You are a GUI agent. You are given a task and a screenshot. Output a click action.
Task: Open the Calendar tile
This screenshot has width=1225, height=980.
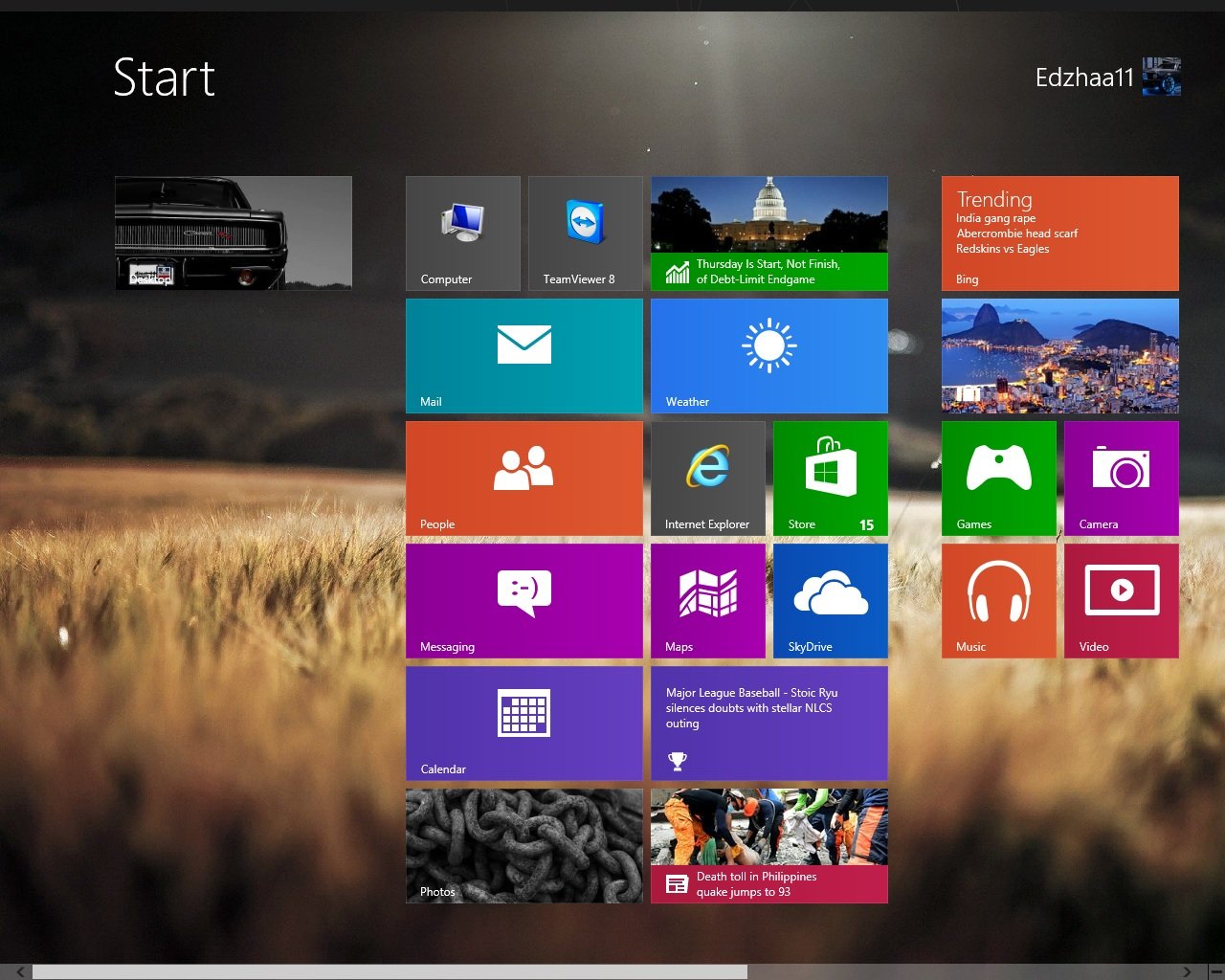[x=524, y=724]
